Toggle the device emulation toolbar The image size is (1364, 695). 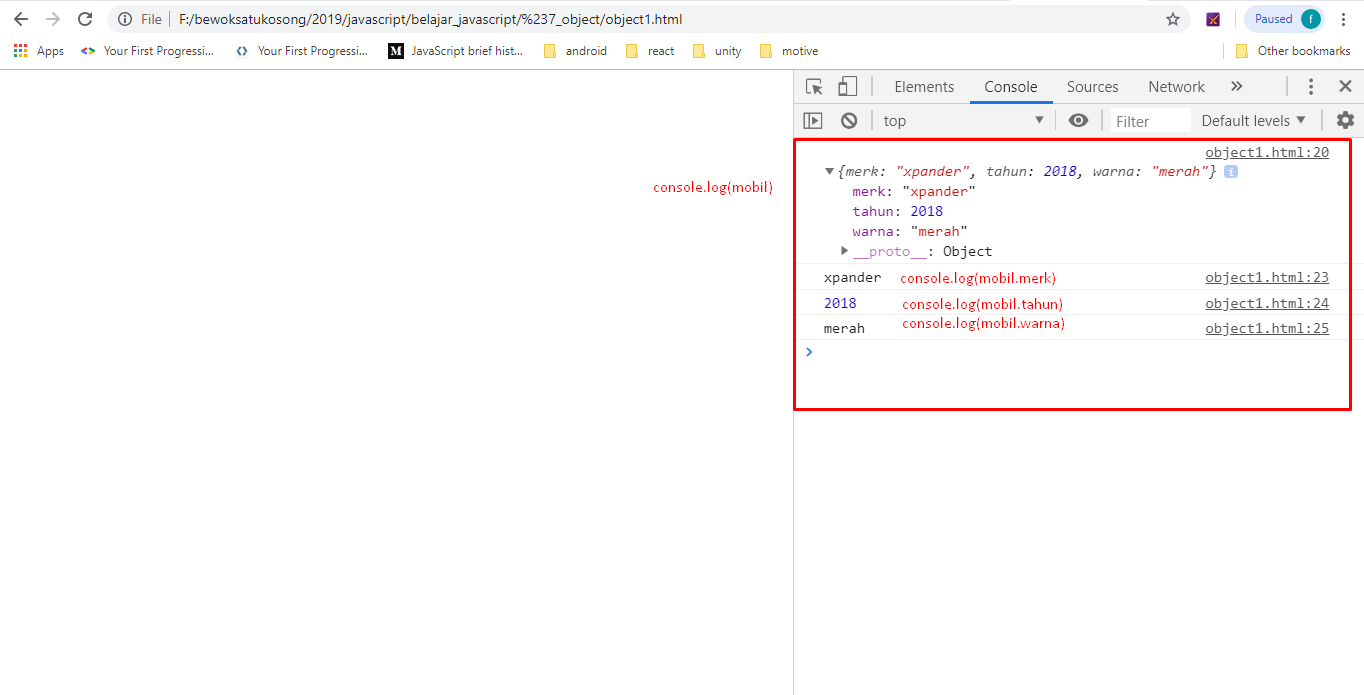[846, 86]
